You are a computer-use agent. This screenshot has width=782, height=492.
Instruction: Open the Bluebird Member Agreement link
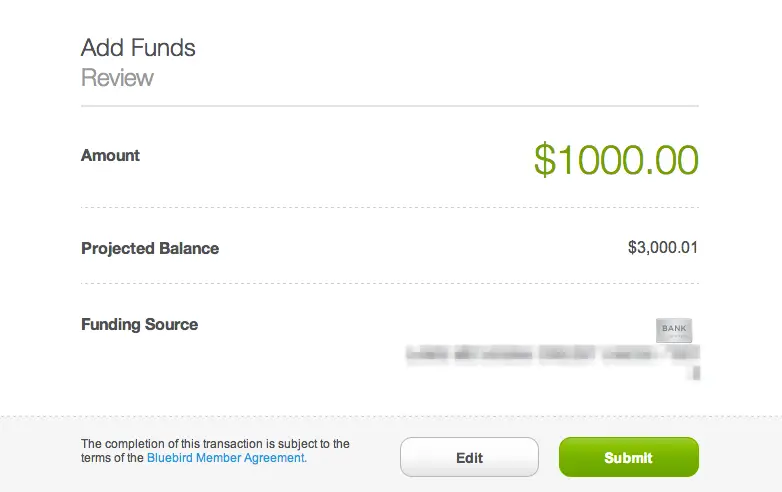227,458
